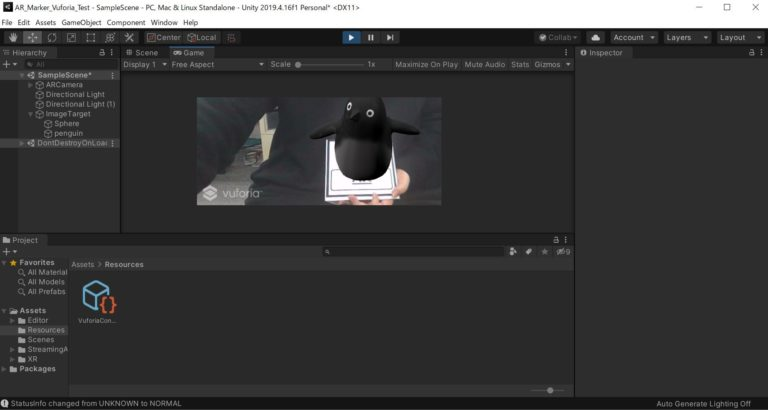768x410 pixels.
Task: Expand the ARCamera object
Action: (x=30, y=85)
